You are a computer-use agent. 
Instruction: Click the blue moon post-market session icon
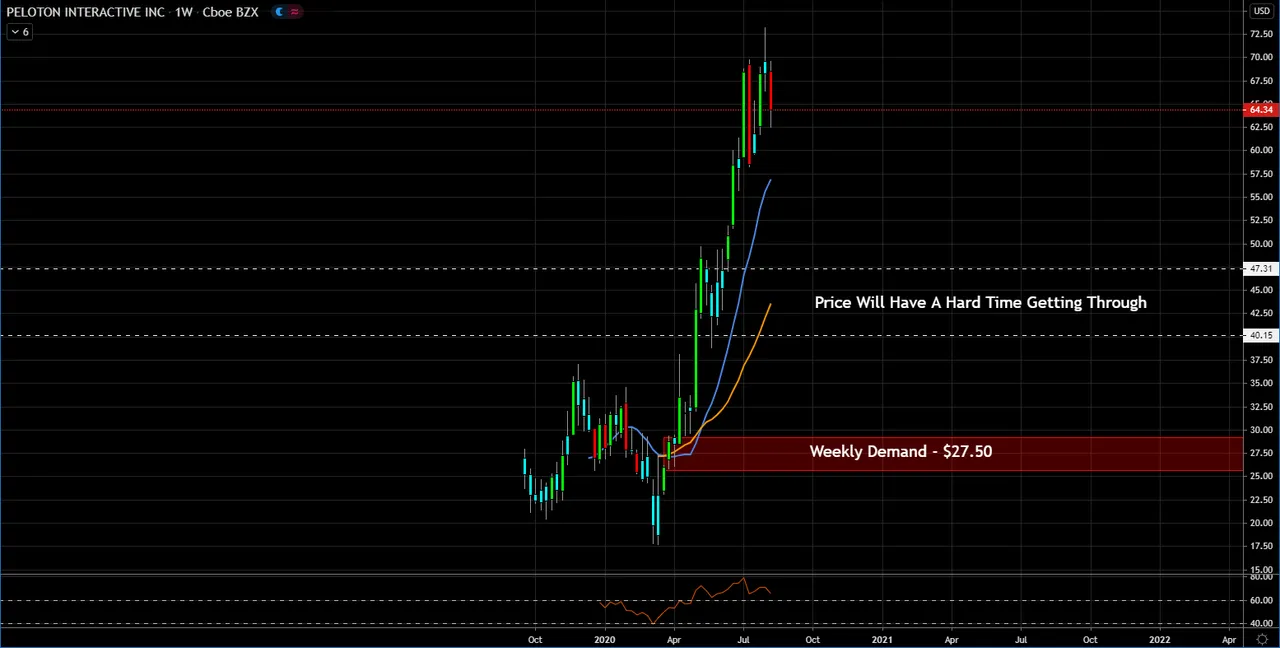point(279,12)
